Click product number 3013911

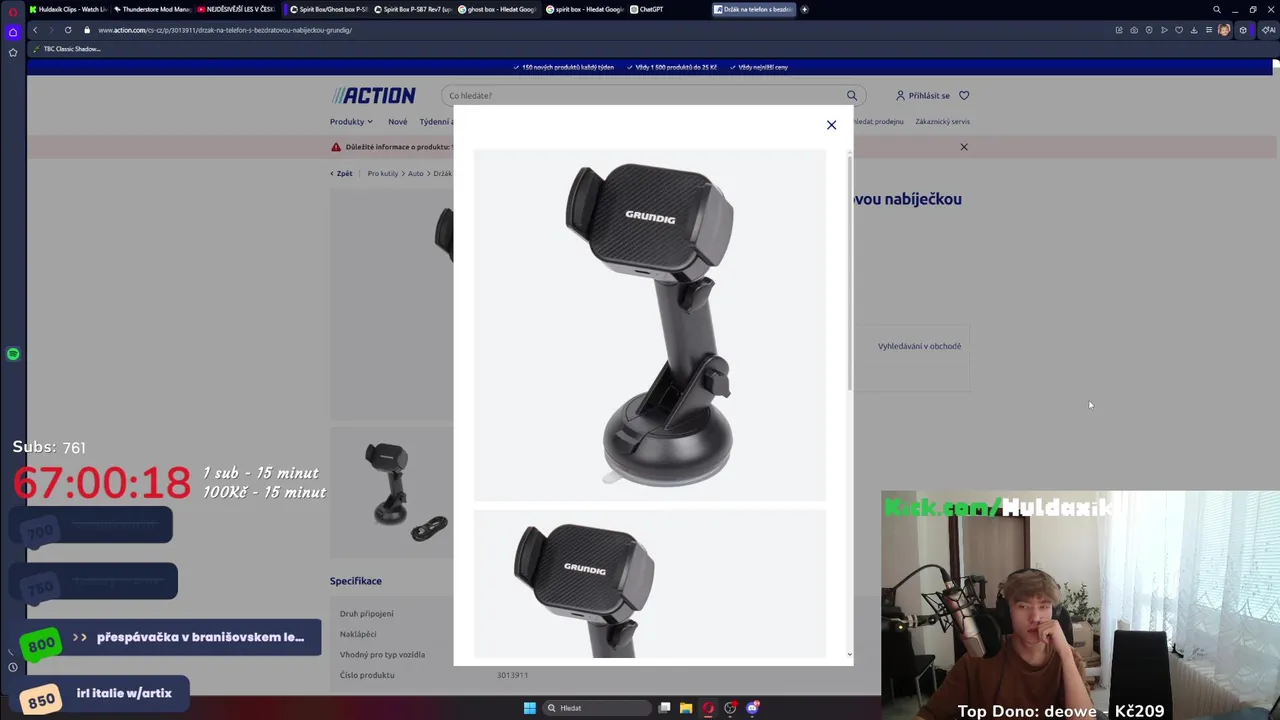[512, 675]
